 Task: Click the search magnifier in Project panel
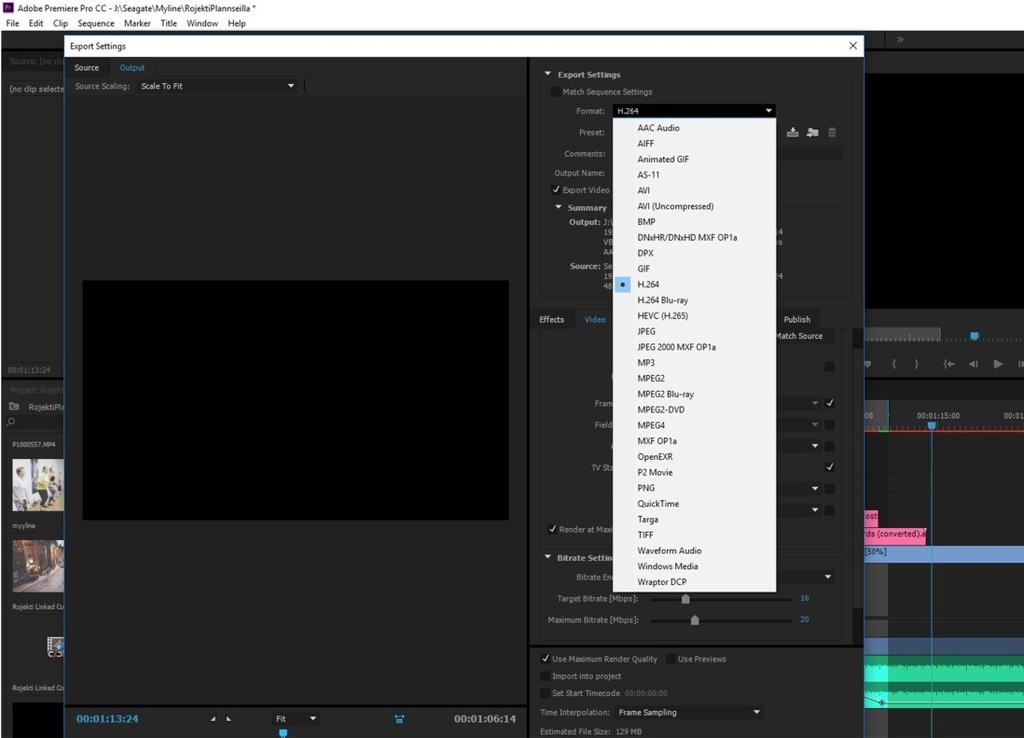pyautogui.click(x=11, y=422)
